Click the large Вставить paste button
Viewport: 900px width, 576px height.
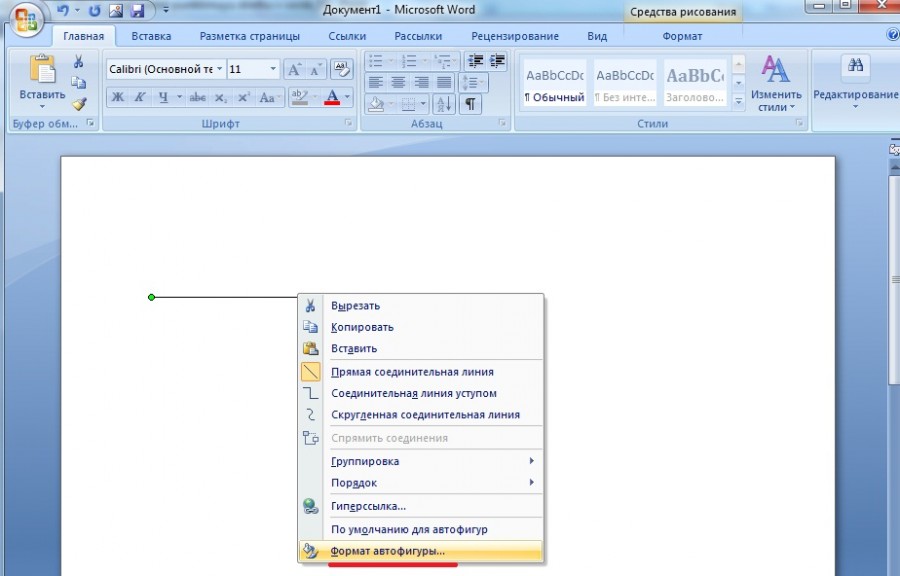[42, 82]
